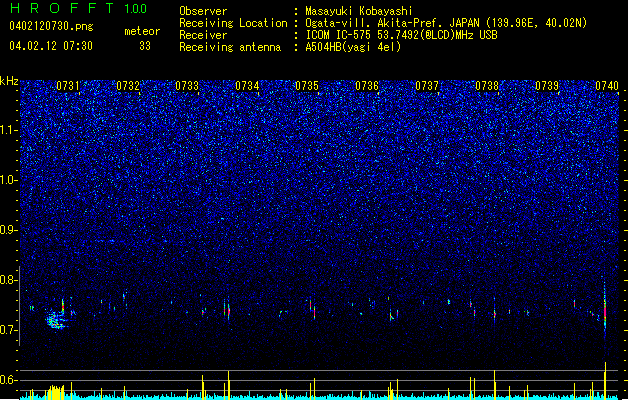
Task: Click the date stamp 04.02.12 07:30
Action: (x=51, y=46)
